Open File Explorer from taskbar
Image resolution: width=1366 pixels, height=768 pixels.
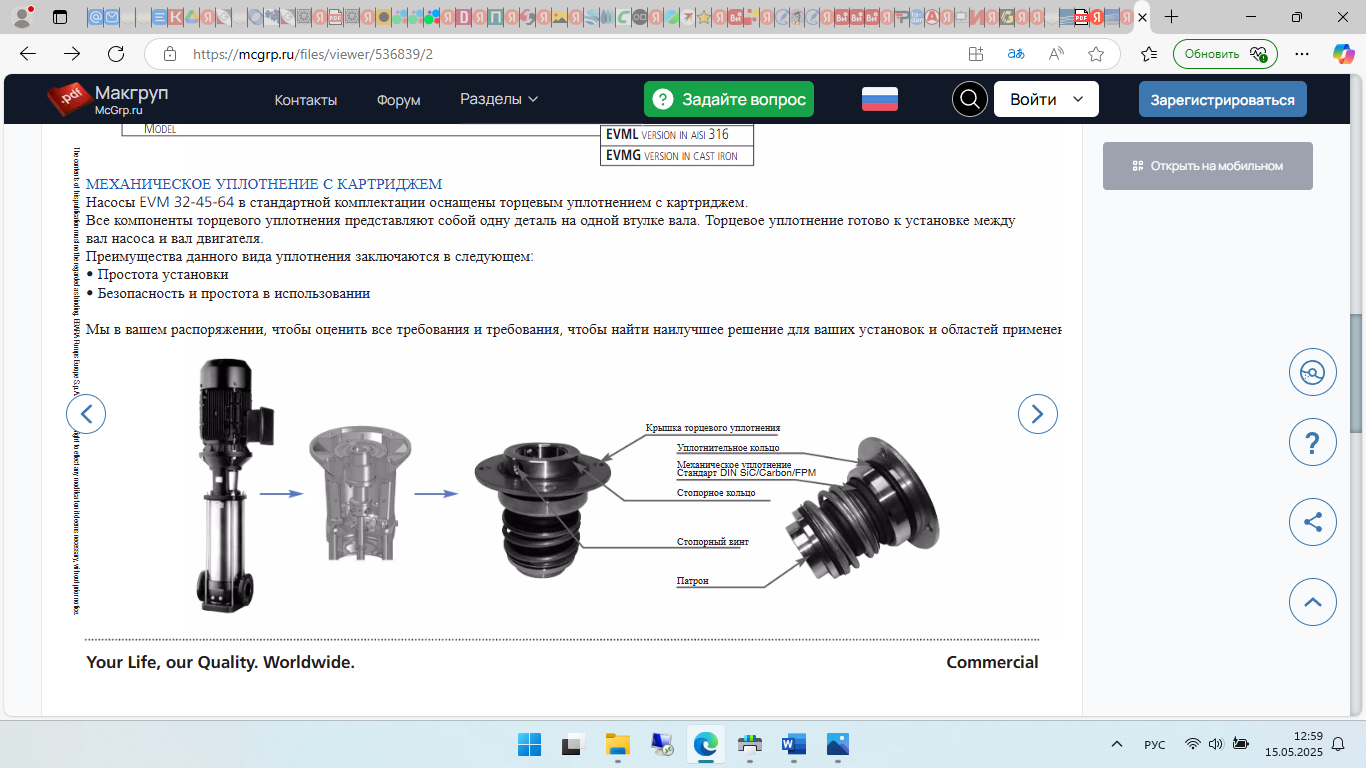point(617,744)
